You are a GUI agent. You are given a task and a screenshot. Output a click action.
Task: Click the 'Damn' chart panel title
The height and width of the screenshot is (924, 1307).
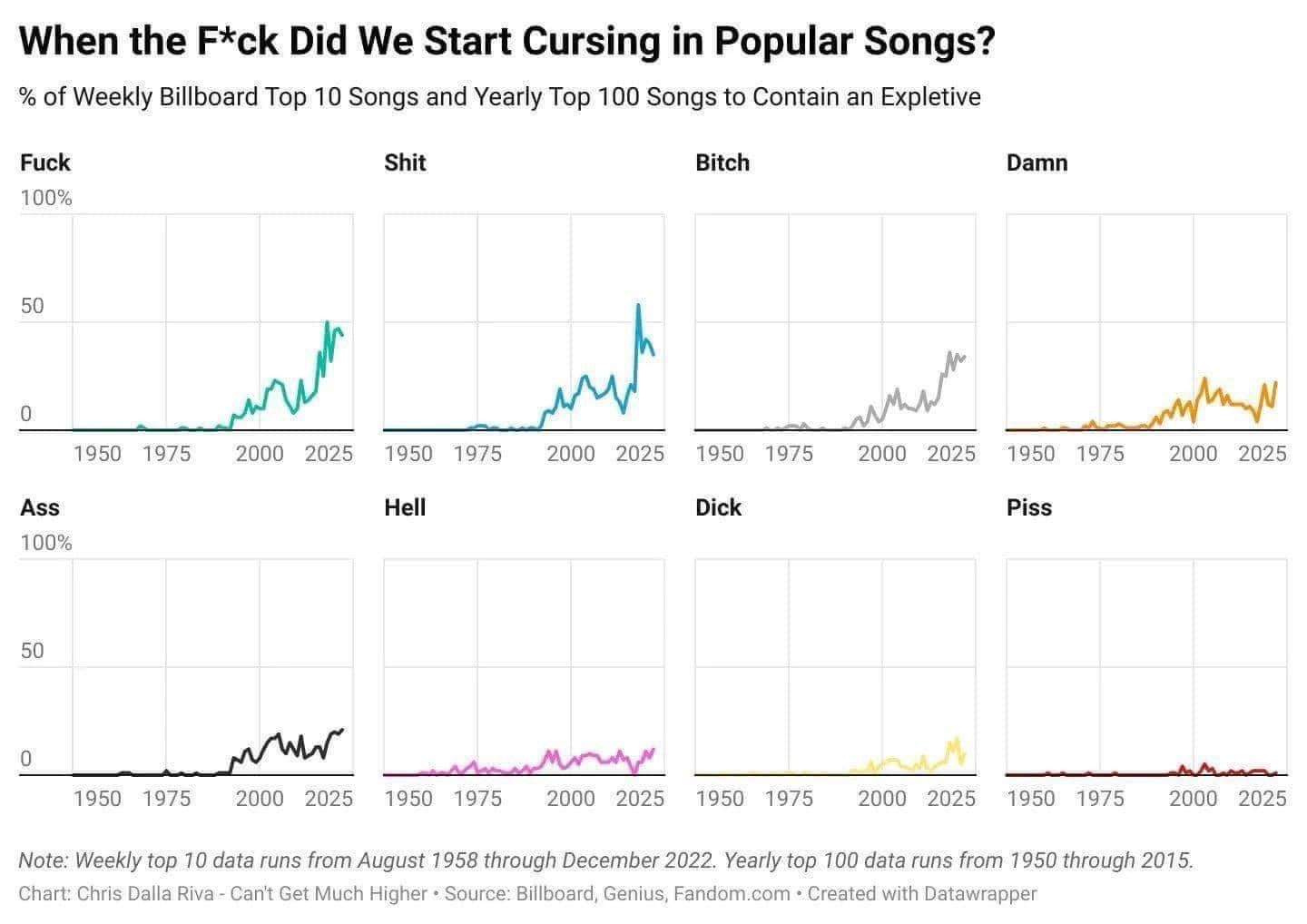click(x=1037, y=162)
